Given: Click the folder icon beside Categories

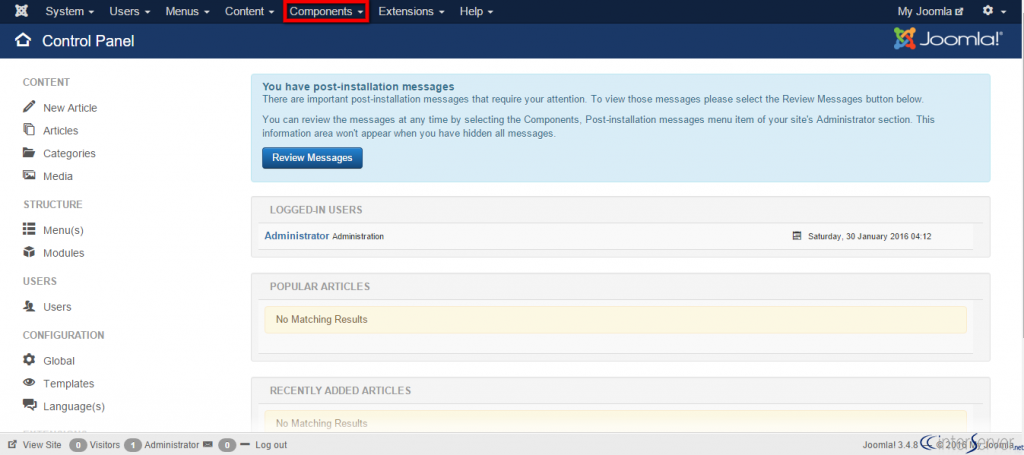Looking at the screenshot, I should click(29, 153).
